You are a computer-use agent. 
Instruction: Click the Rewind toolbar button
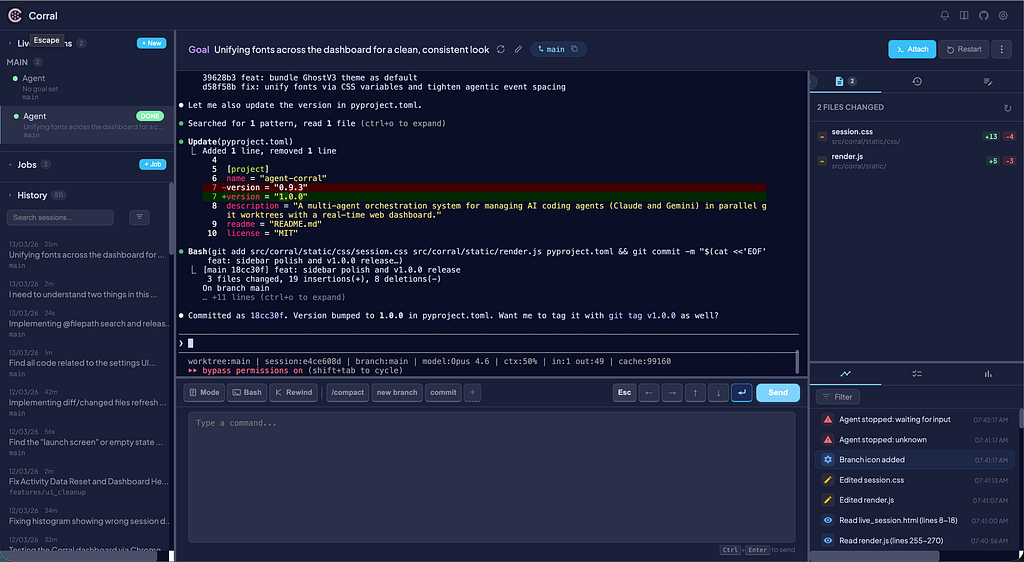point(293,392)
